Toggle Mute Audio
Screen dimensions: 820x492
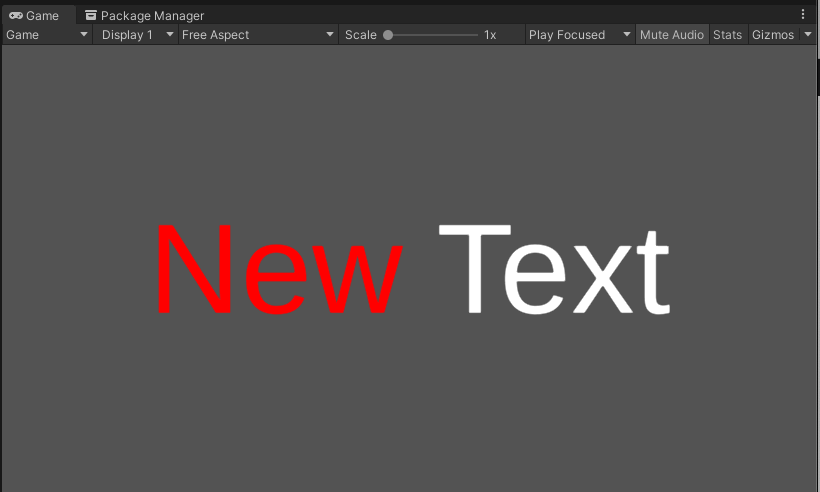672,35
